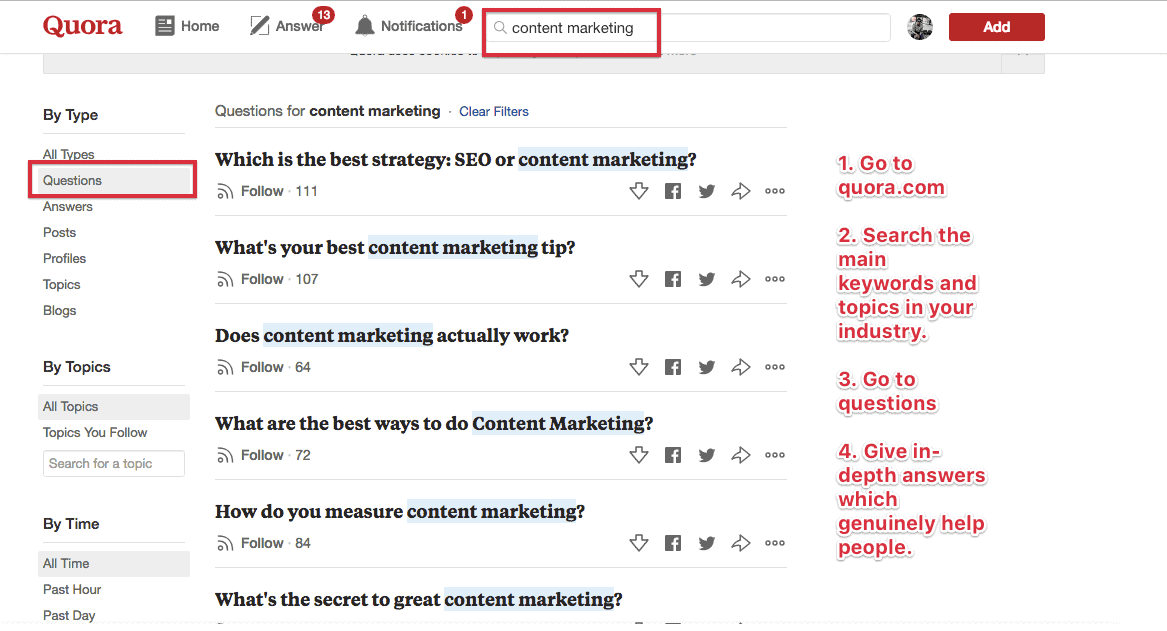
Task: More options for the 'actually work' question
Action: point(775,367)
